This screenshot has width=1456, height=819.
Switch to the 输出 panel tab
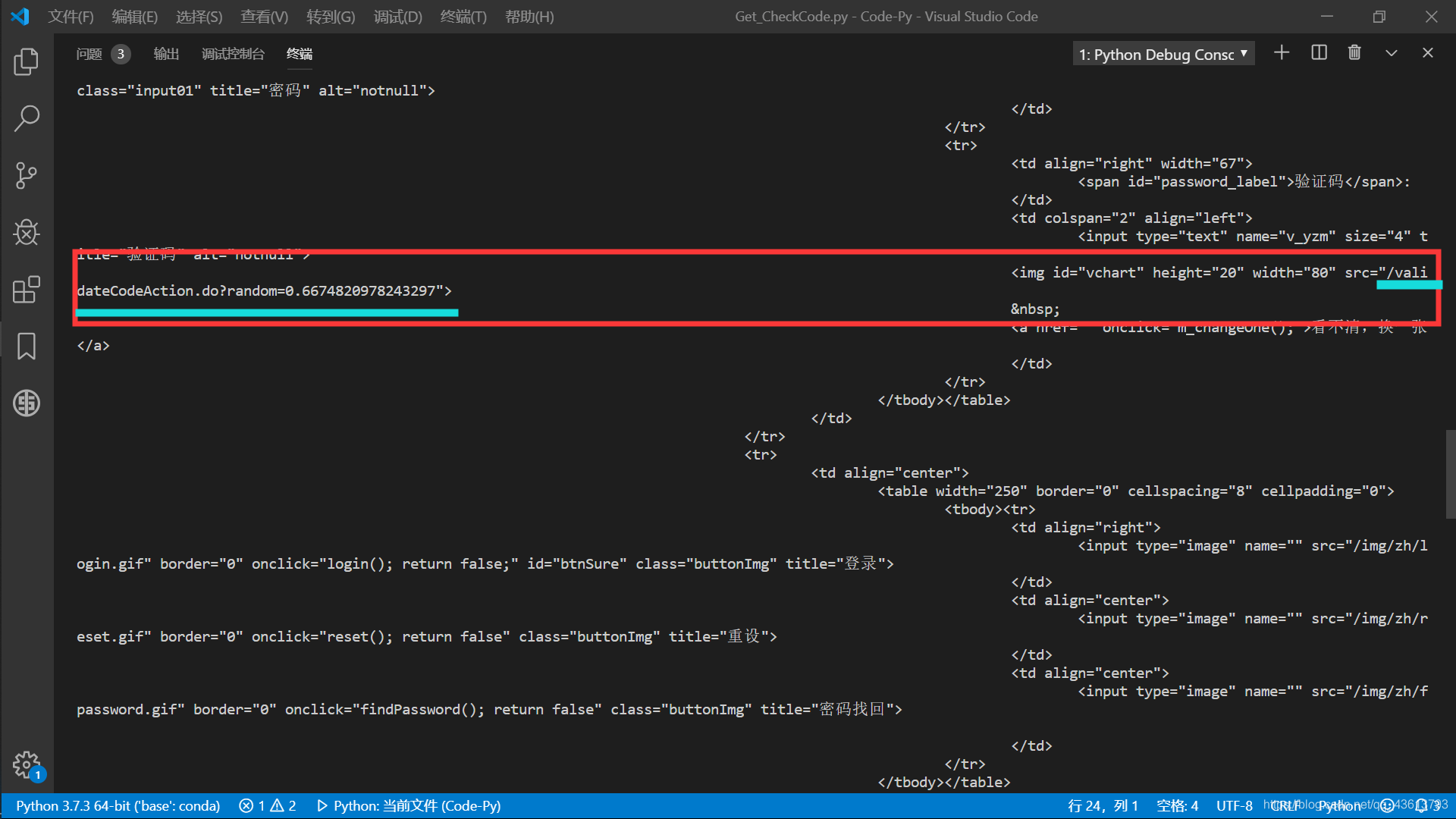[166, 54]
